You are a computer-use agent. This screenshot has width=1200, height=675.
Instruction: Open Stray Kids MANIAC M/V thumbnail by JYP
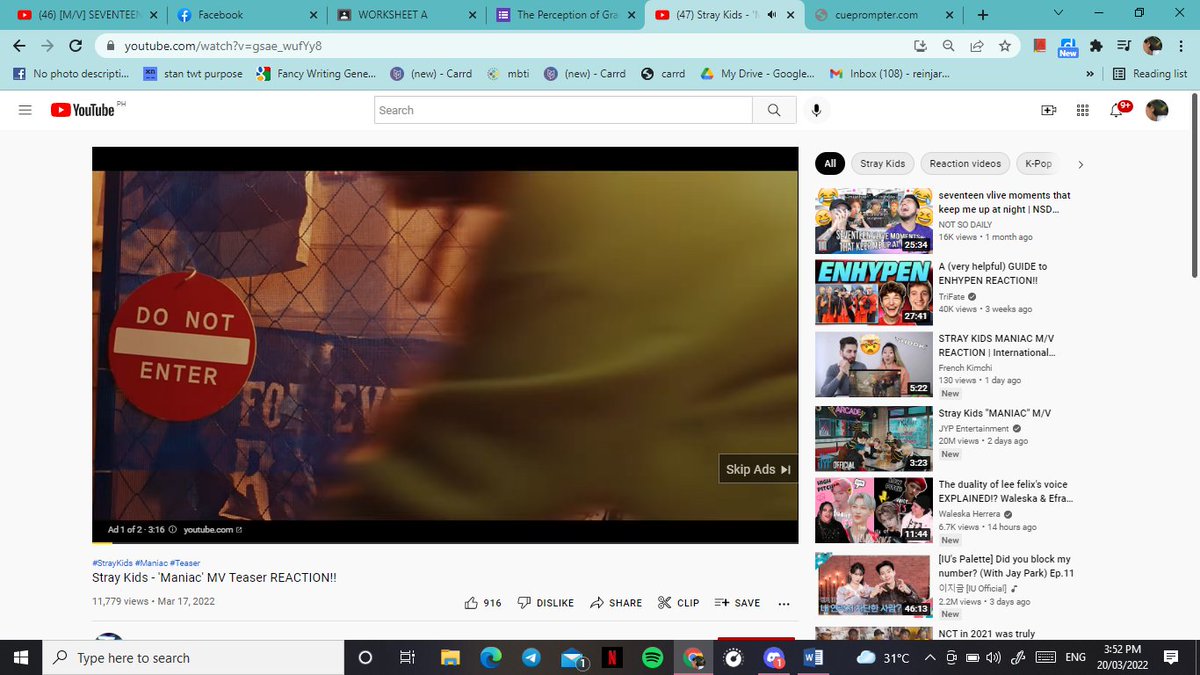874,439
